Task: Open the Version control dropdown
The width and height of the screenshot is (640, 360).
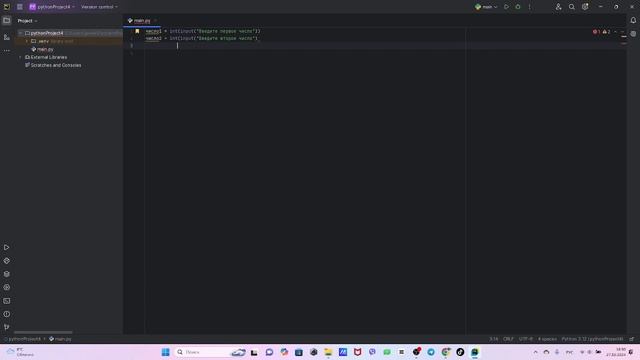Action: point(99,7)
